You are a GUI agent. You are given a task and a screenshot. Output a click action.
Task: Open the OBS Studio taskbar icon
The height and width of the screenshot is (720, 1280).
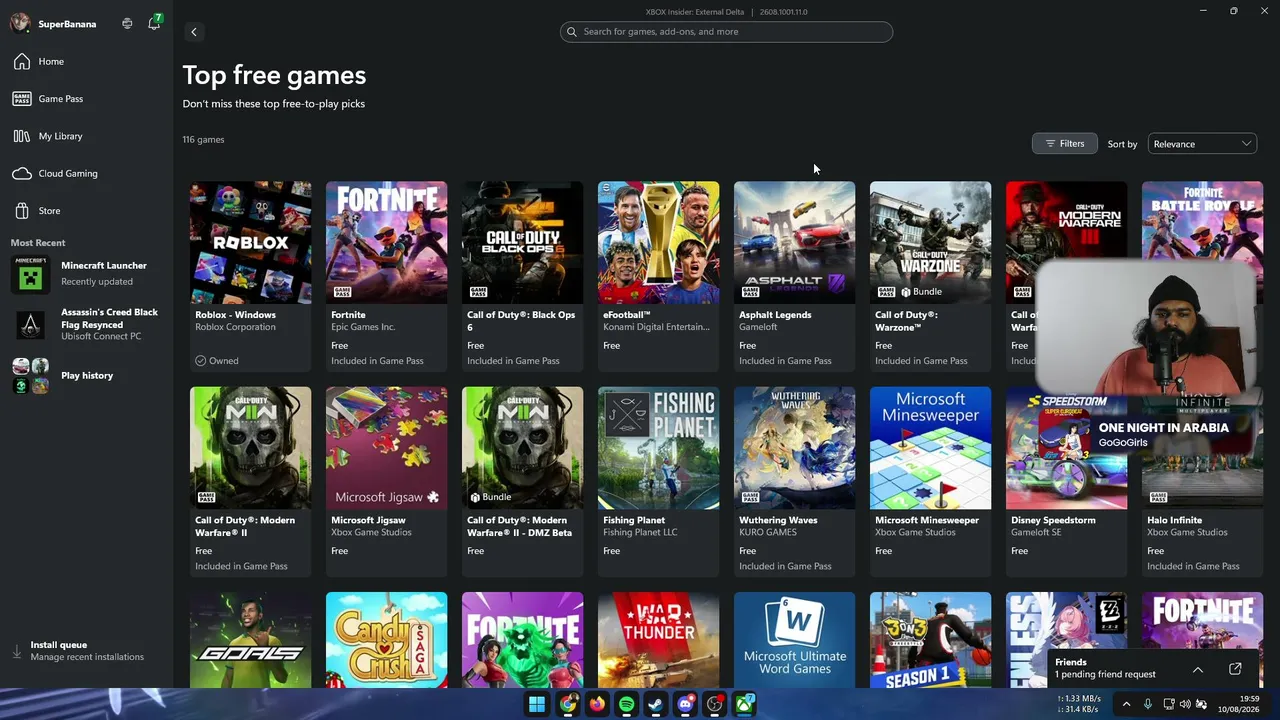tap(715, 704)
